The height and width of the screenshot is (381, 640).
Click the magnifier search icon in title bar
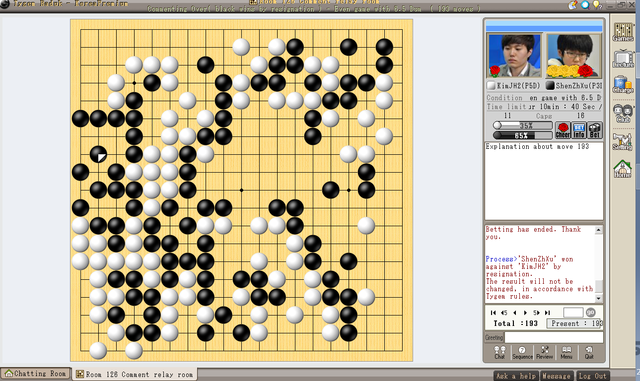pos(585,4)
